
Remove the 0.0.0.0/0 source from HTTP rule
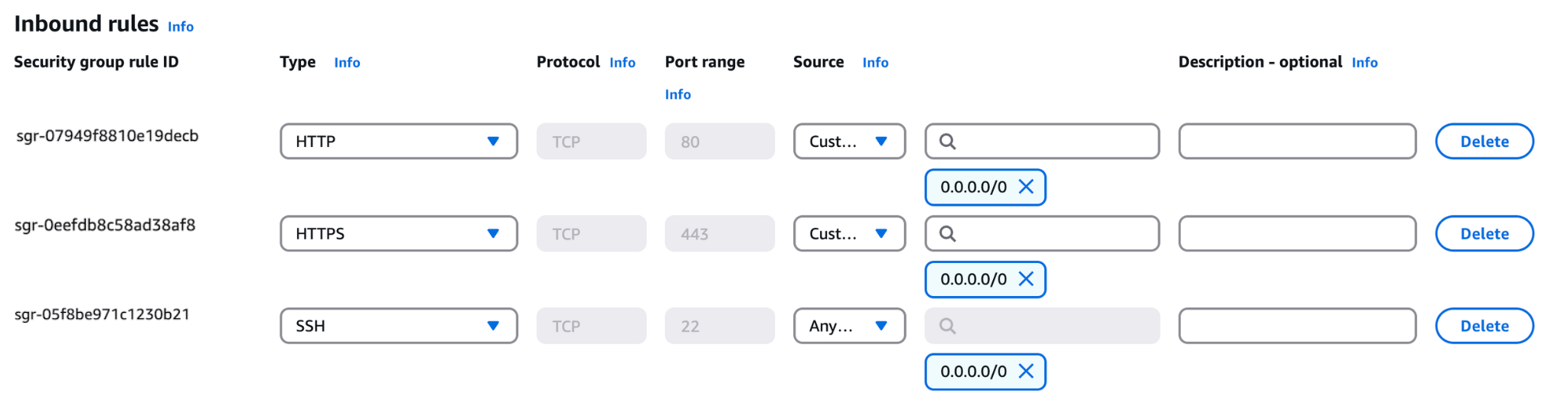click(1026, 187)
